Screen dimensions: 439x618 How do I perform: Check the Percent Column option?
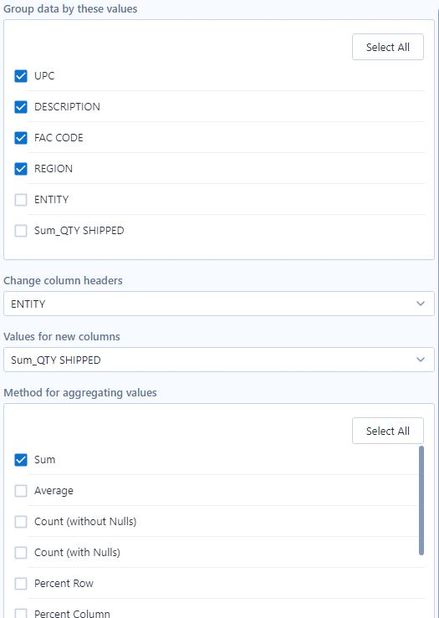click(21, 613)
